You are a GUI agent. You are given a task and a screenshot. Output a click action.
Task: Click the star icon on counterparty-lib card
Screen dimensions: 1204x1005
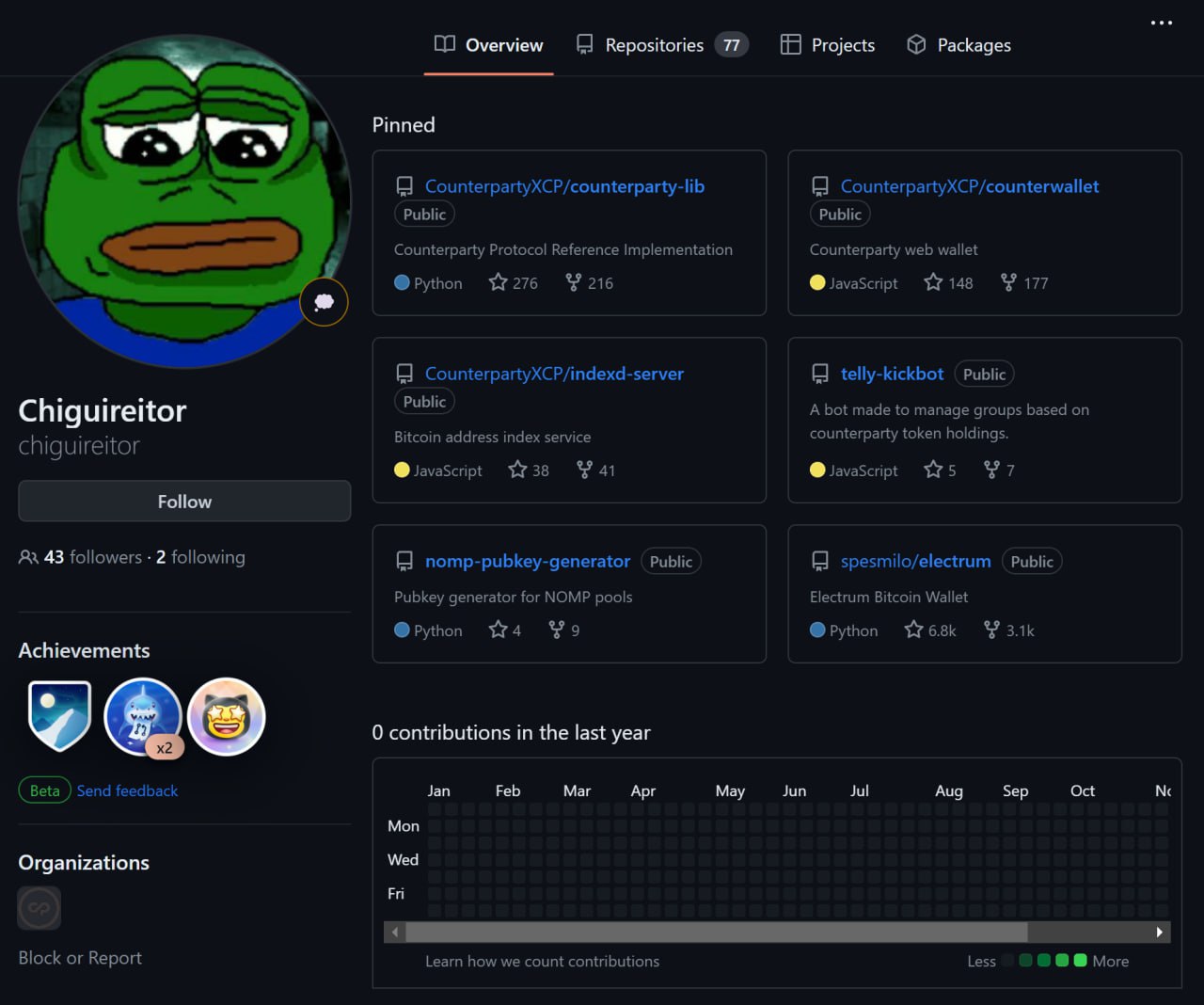pos(498,281)
